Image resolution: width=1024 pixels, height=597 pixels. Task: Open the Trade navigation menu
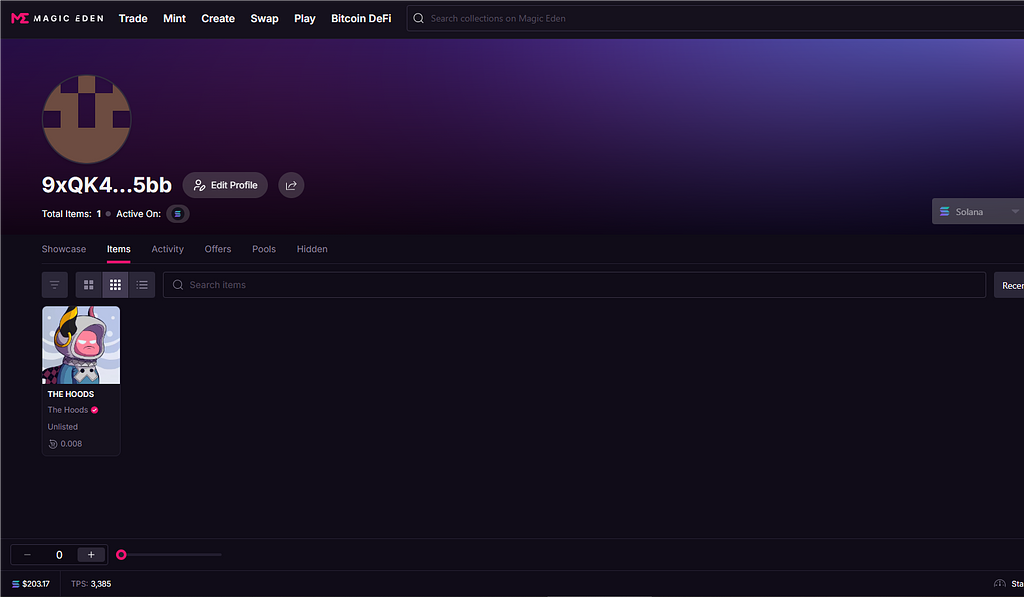pyautogui.click(x=133, y=18)
